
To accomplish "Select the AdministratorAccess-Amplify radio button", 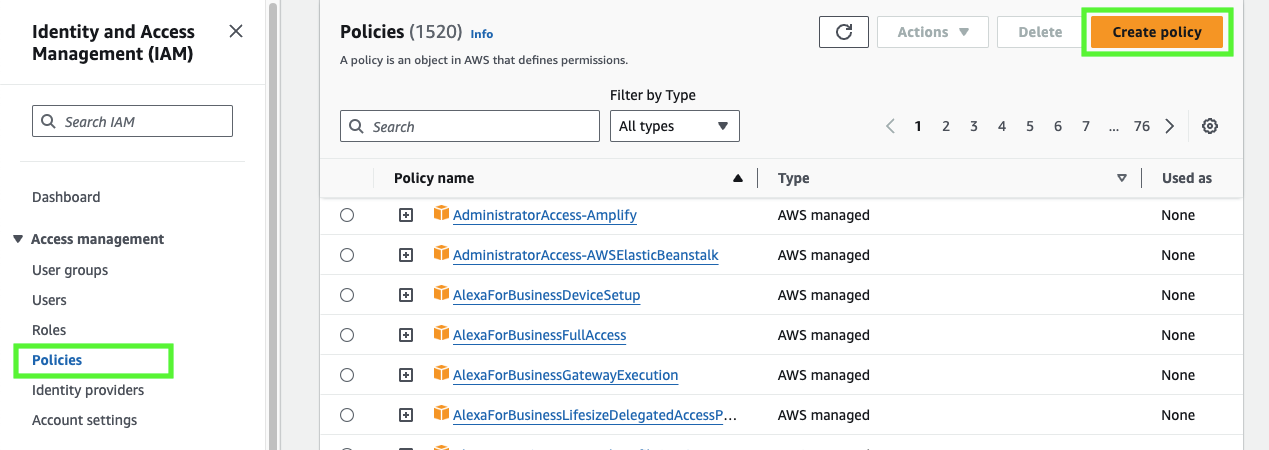I will pyautogui.click(x=347, y=215).
